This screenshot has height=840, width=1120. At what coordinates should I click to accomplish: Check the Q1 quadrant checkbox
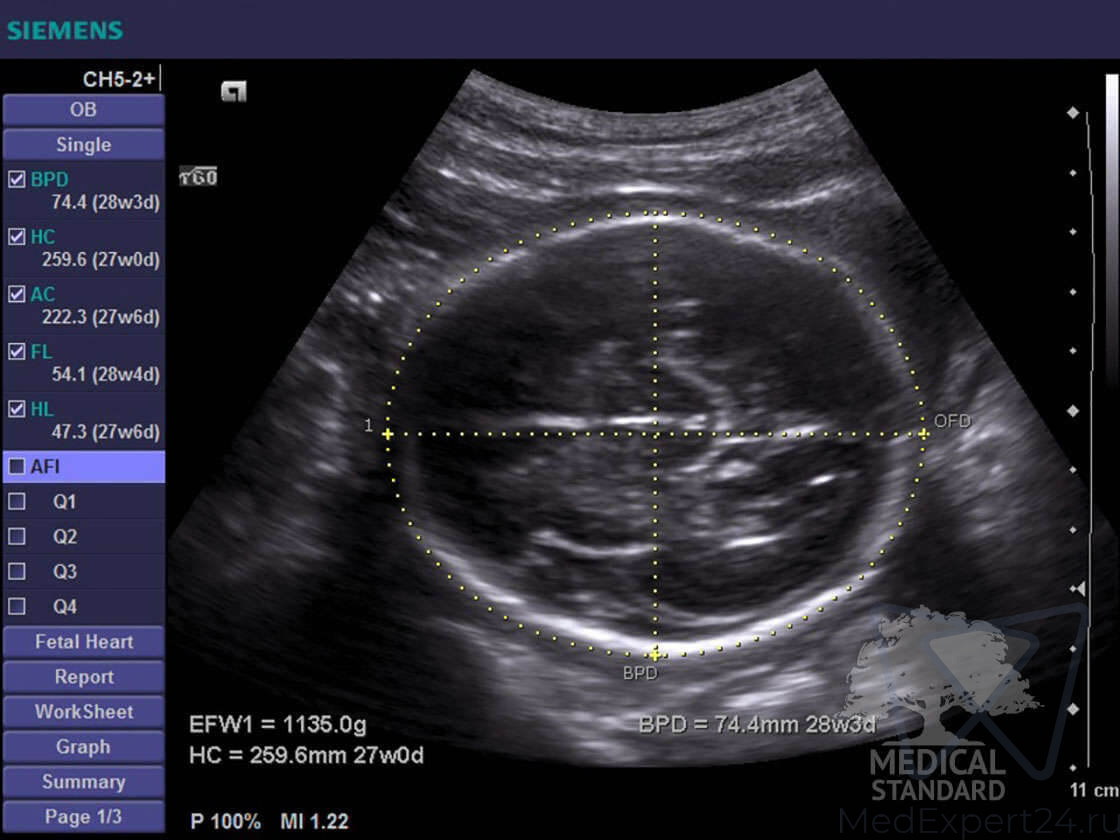pyautogui.click(x=16, y=501)
